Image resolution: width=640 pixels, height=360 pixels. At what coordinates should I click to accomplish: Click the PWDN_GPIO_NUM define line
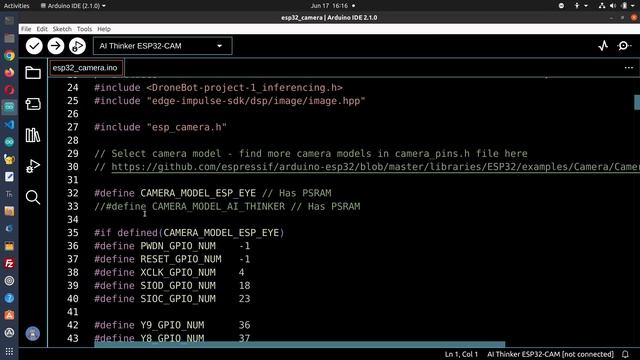[x=172, y=246]
